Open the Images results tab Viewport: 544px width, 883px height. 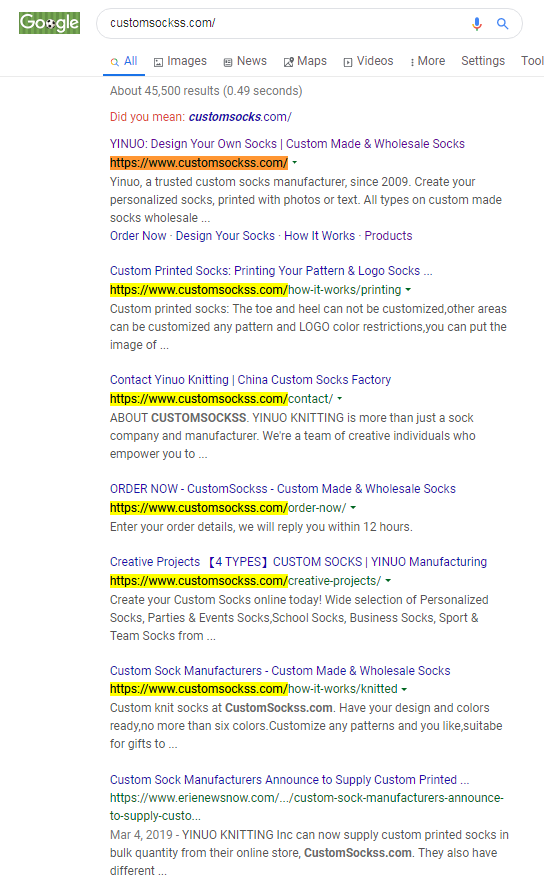click(x=180, y=61)
